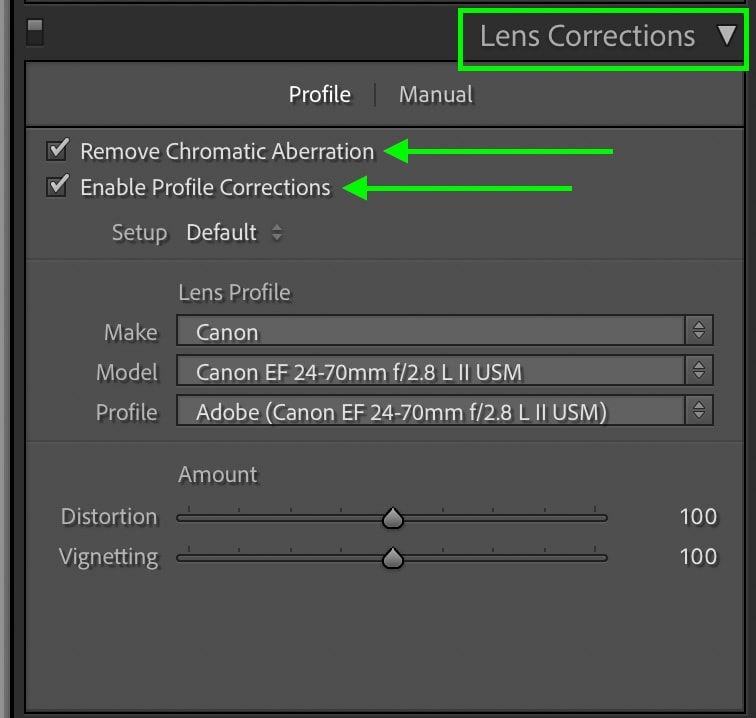Click the Model field stepper arrows
The width and height of the screenshot is (756, 718).
[699, 371]
